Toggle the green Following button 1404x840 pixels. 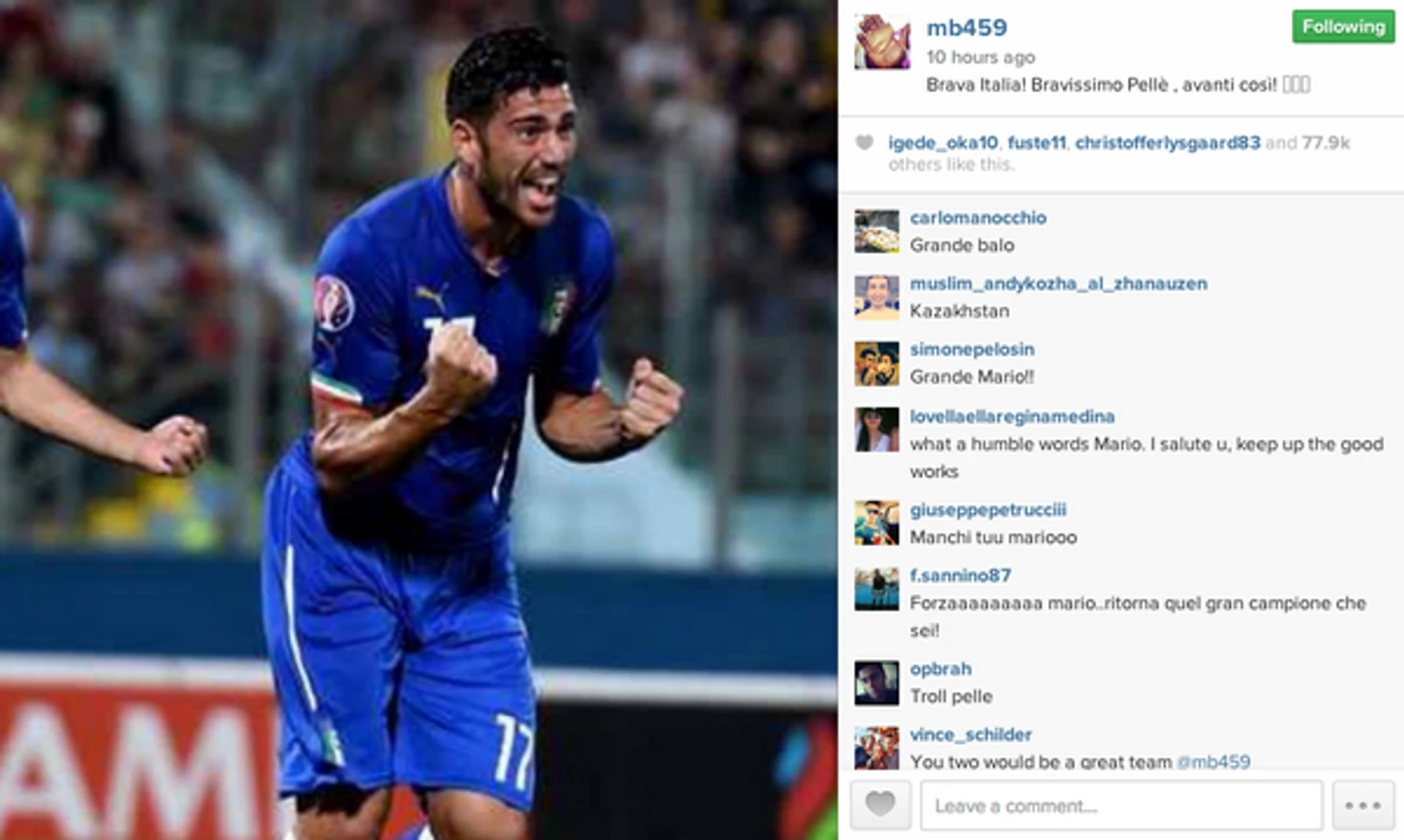point(1343,27)
